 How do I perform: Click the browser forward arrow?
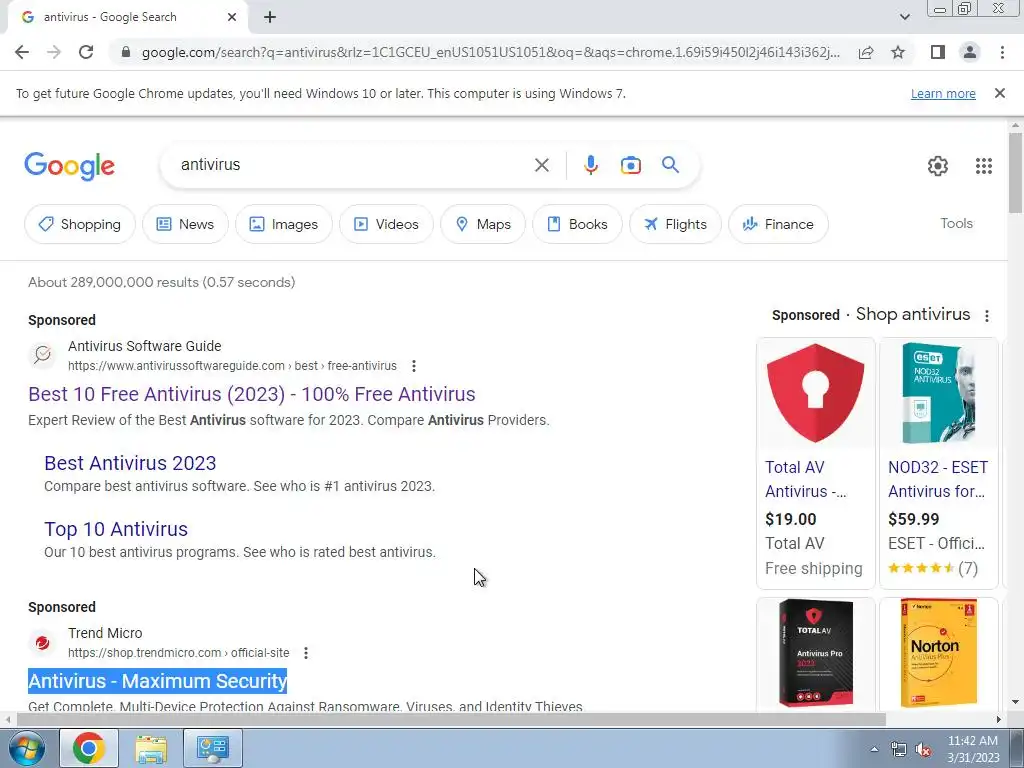pyautogui.click(x=54, y=52)
